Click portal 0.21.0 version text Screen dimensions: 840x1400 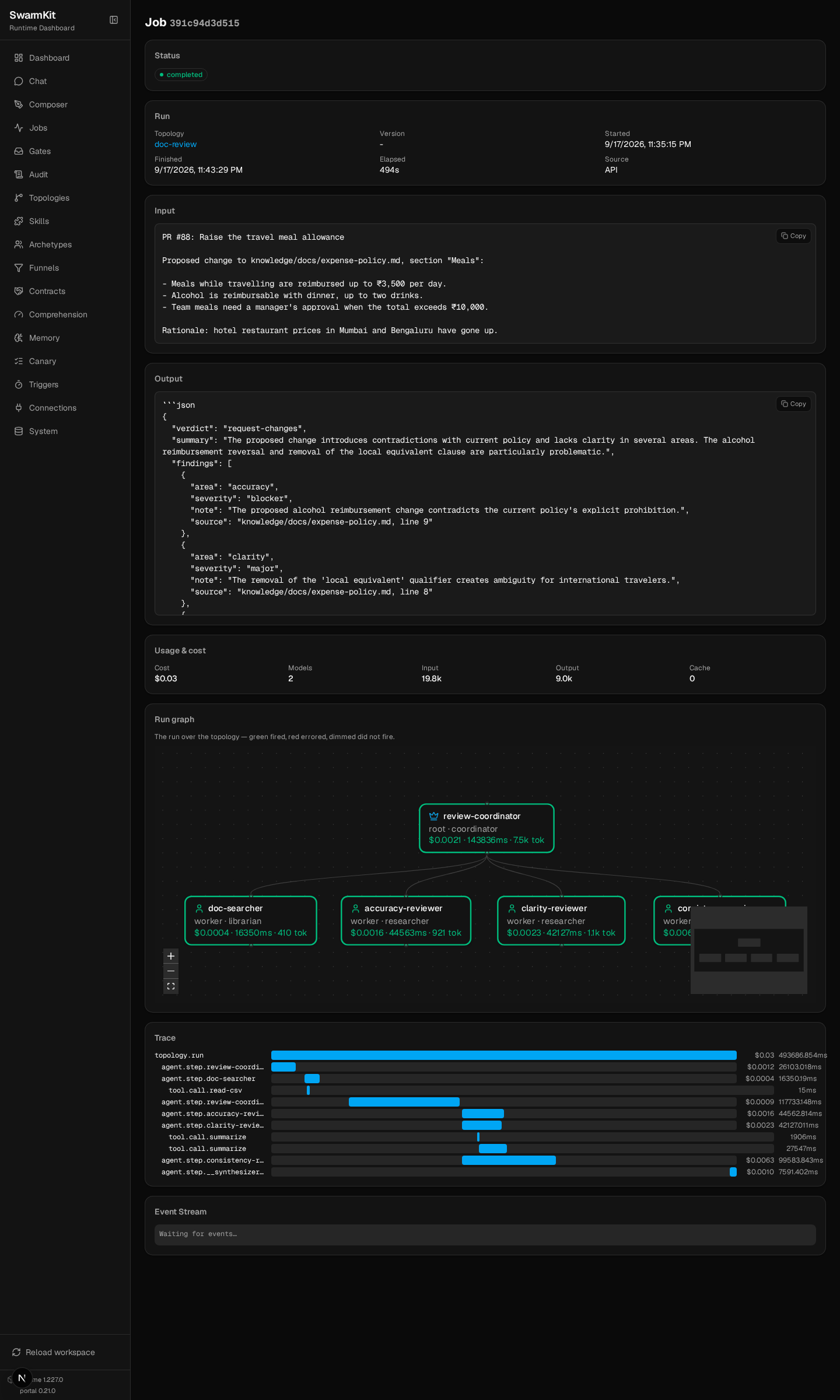pos(38,1391)
